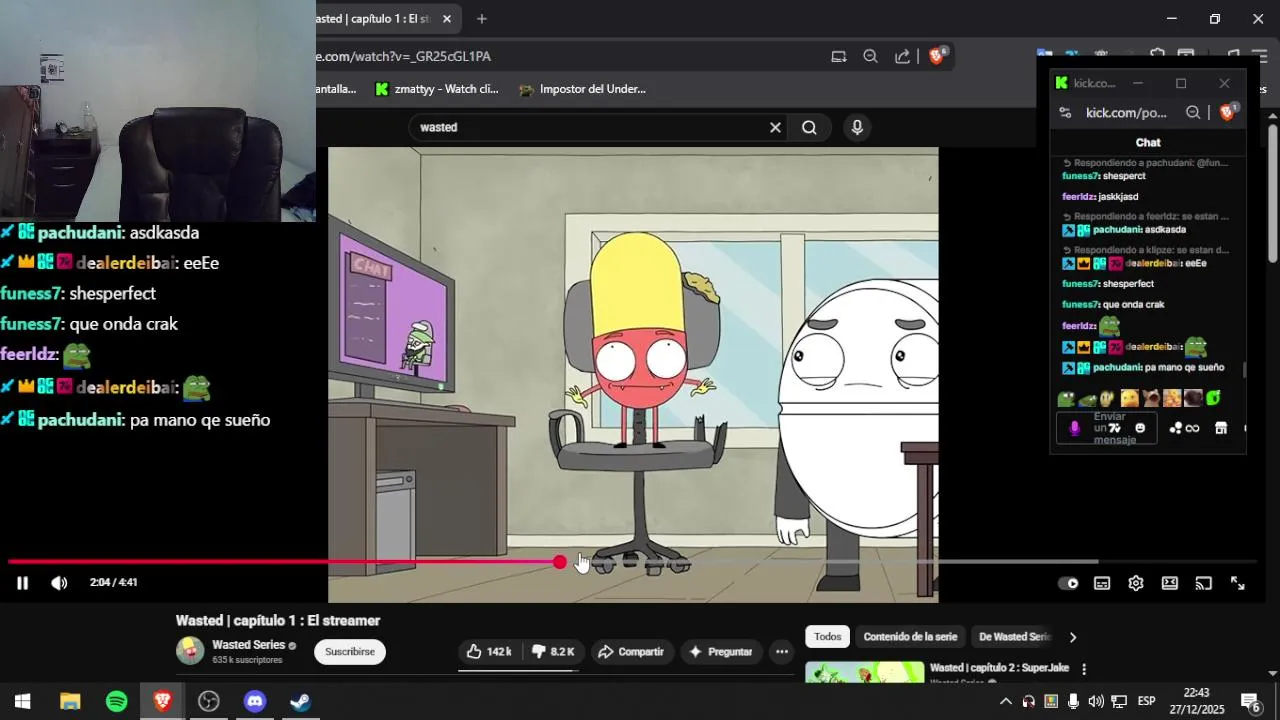Viewport: 1280px width, 720px height.
Task: Open the Compartir share dialog
Action: 631,652
